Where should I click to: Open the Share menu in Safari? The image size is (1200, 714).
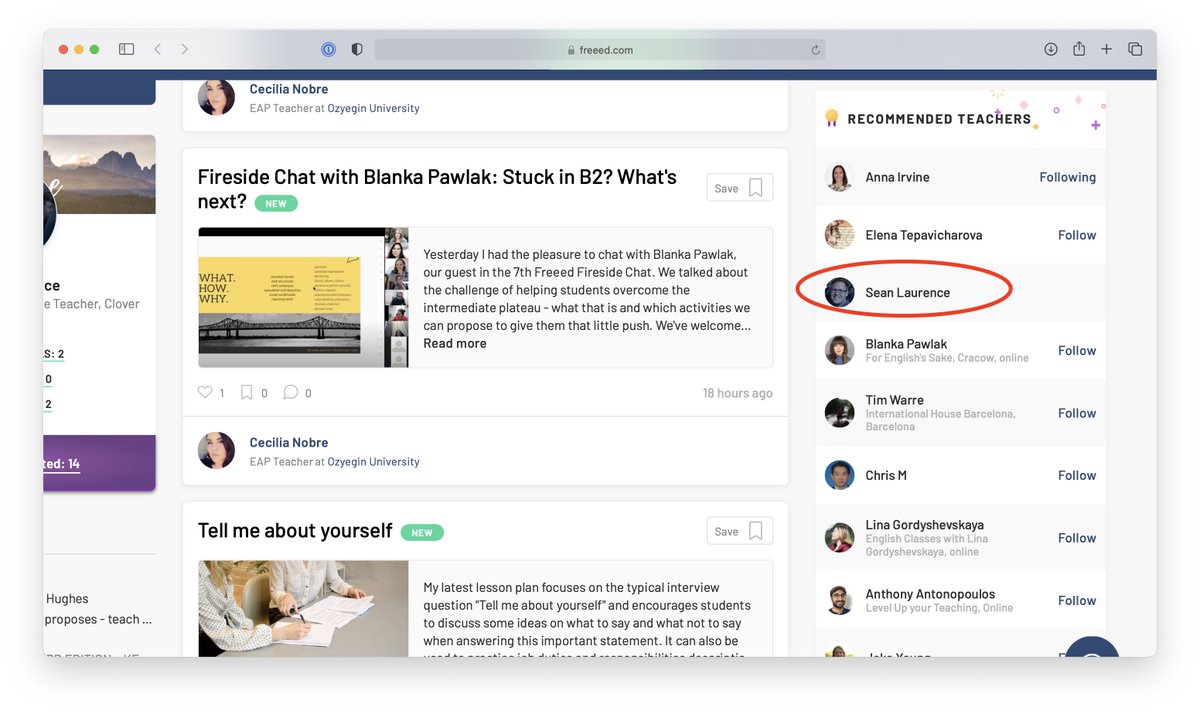coord(1079,48)
